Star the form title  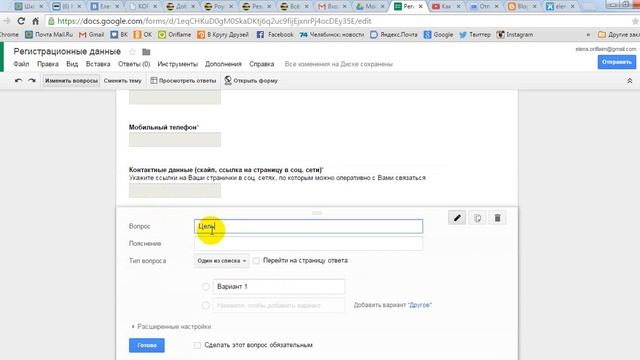(x=132, y=52)
